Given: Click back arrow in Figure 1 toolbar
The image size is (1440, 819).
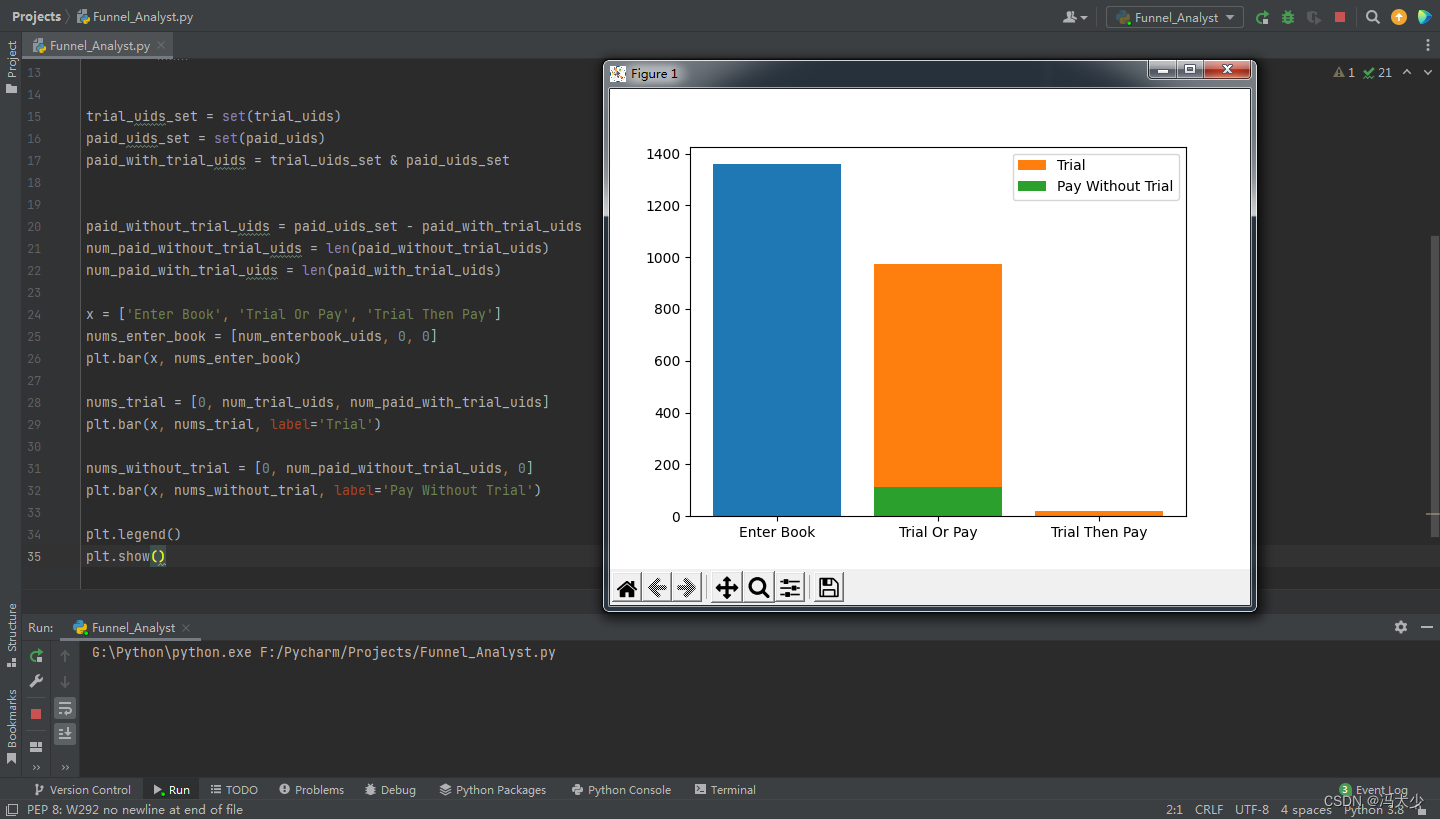Looking at the screenshot, I should coord(657,588).
